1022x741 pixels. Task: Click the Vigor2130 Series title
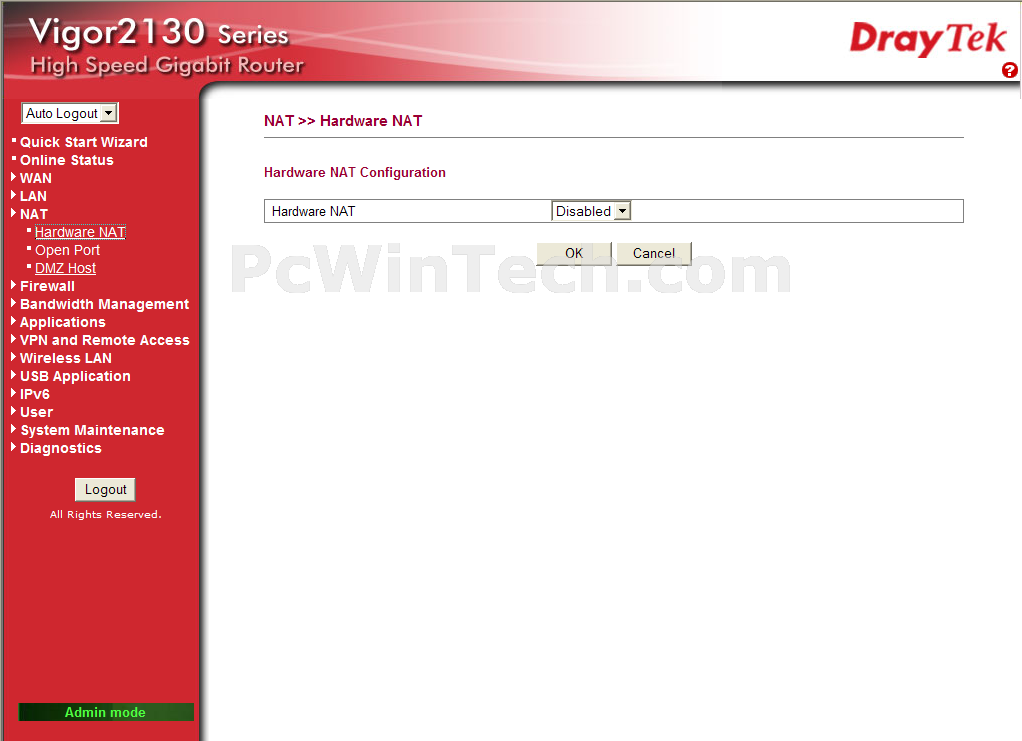158,33
